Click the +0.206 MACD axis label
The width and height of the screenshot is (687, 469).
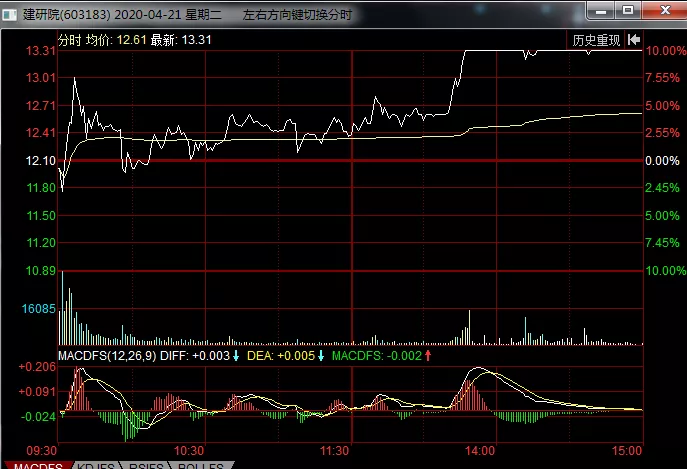point(37,367)
